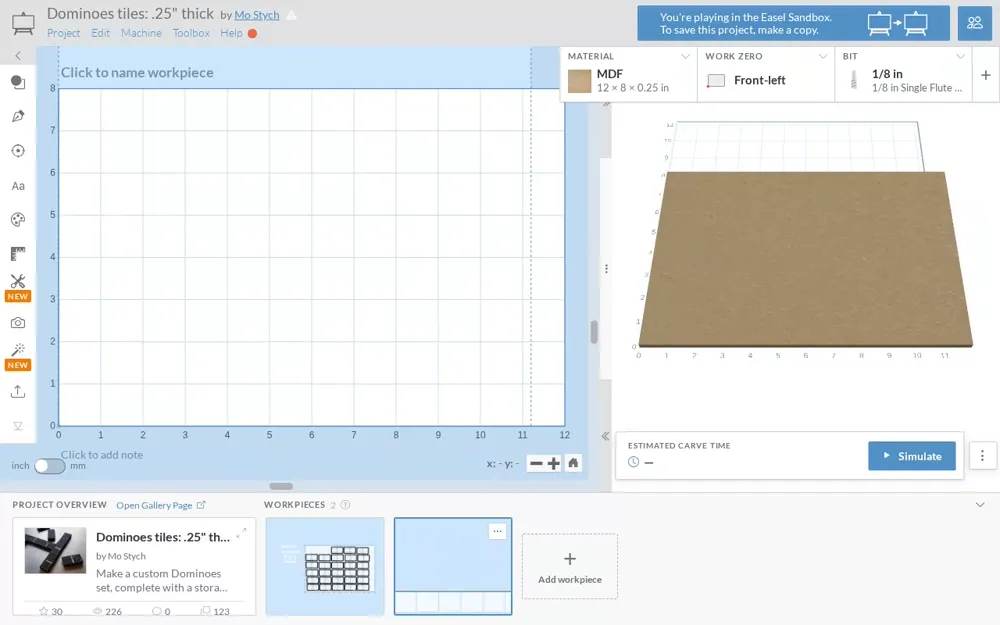The height and width of the screenshot is (625, 1000).
Task: Open the Edit menu
Action: 100,33
